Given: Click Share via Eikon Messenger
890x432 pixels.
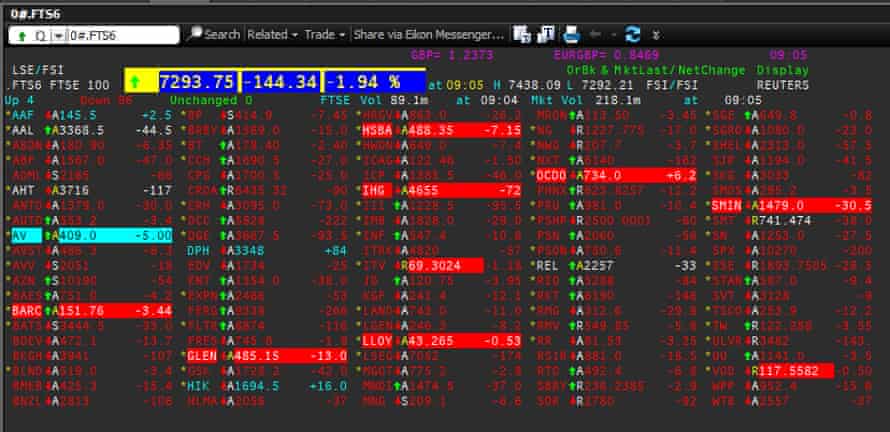Looking at the screenshot, I should pos(429,35).
